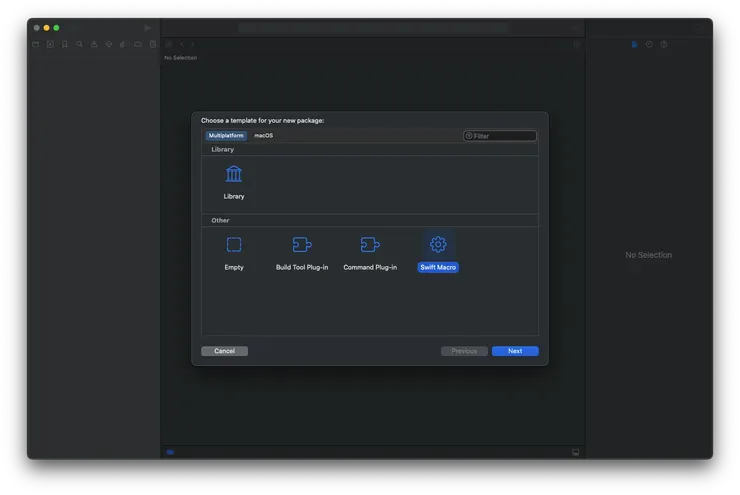Click "Choose a template for your new package:"
Screen dimensions: 740x495
pyautogui.click(x=262, y=120)
